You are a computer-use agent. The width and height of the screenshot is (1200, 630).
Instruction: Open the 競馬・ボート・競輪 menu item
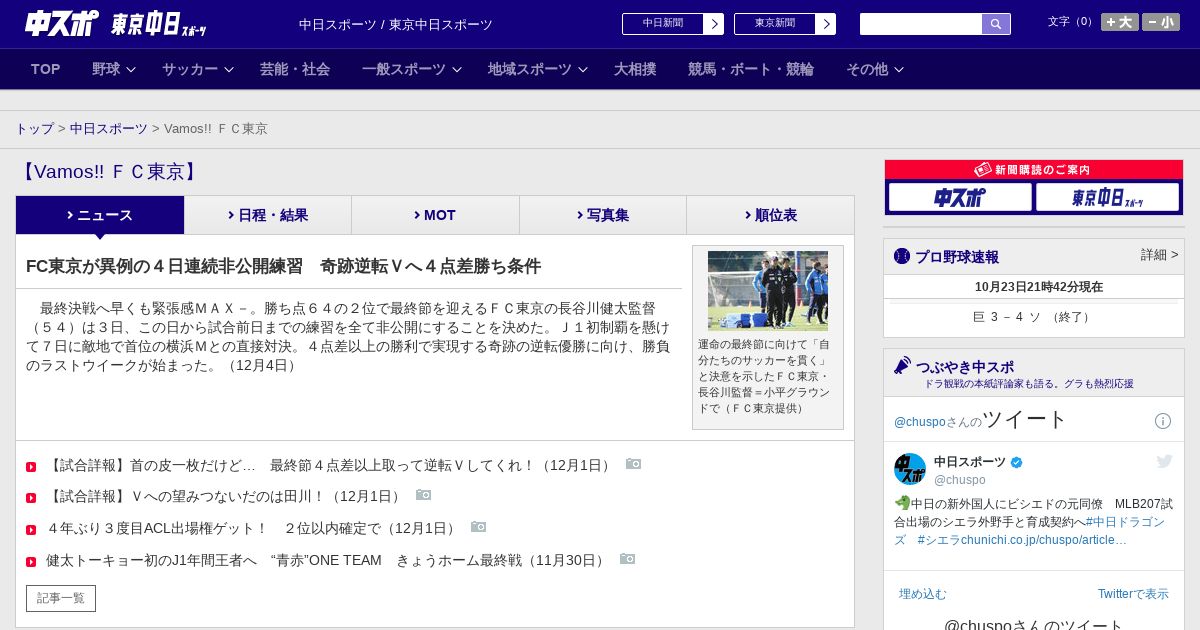tap(751, 69)
